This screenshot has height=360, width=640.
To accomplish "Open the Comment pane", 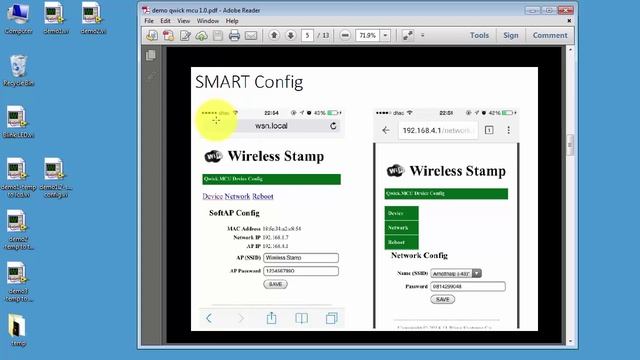I will 550,36.
